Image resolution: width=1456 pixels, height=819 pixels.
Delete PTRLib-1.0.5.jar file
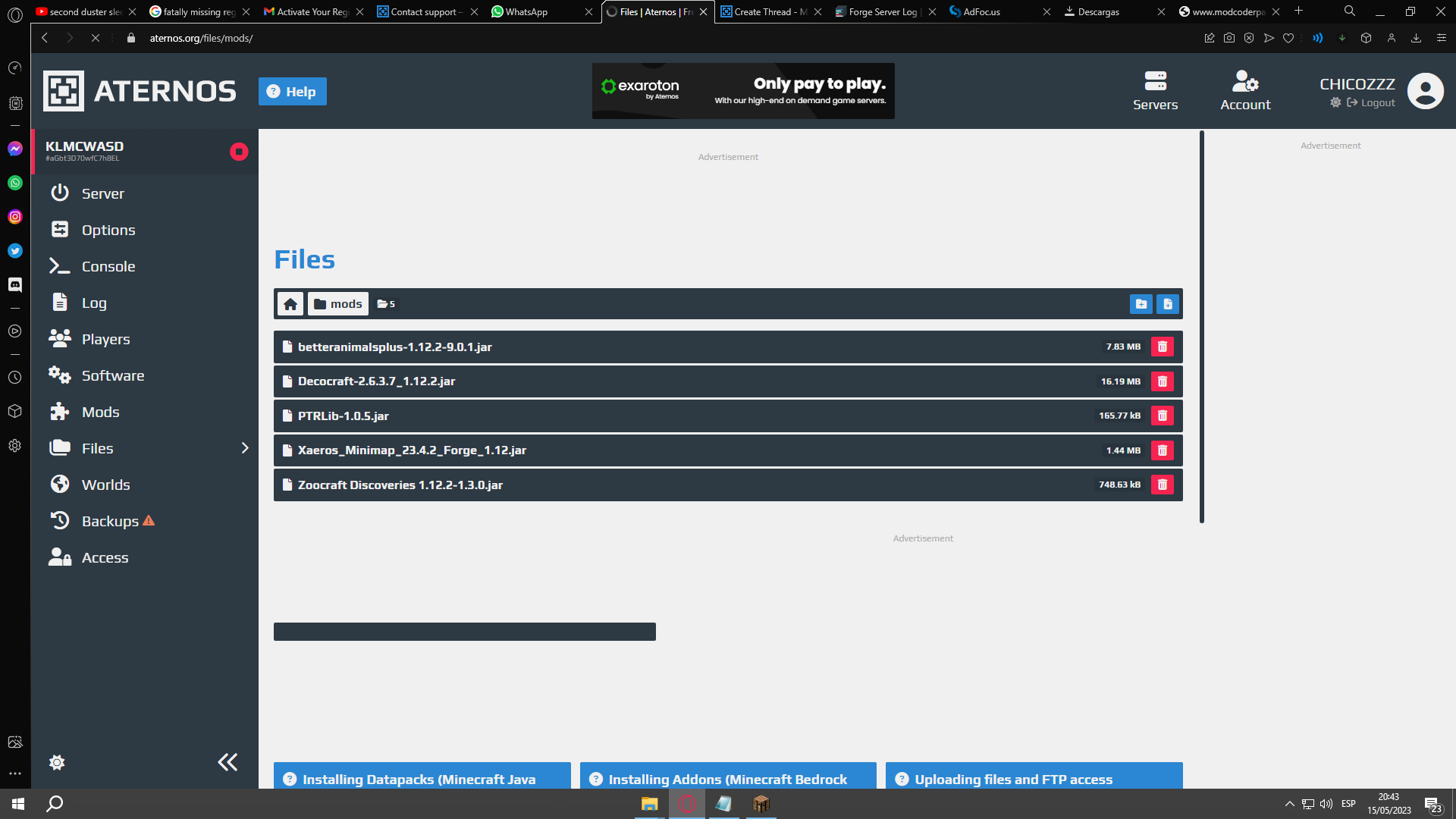coord(1163,416)
